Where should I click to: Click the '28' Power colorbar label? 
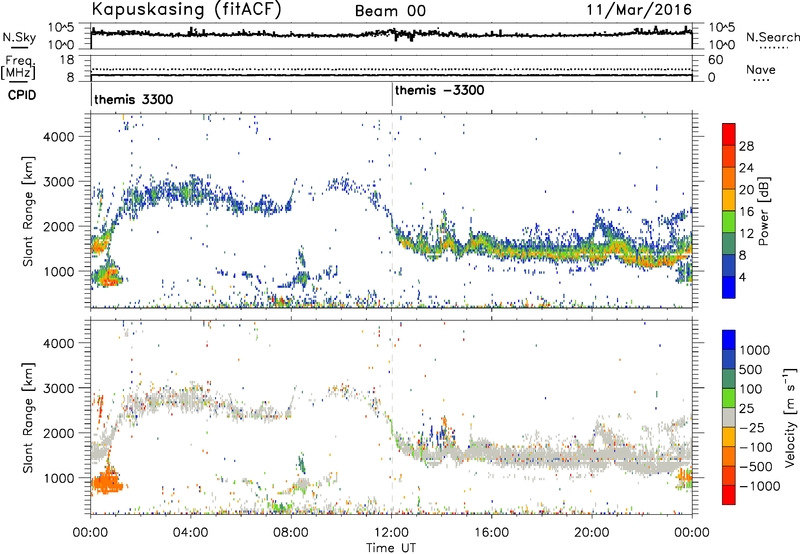pyautogui.click(x=746, y=146)
